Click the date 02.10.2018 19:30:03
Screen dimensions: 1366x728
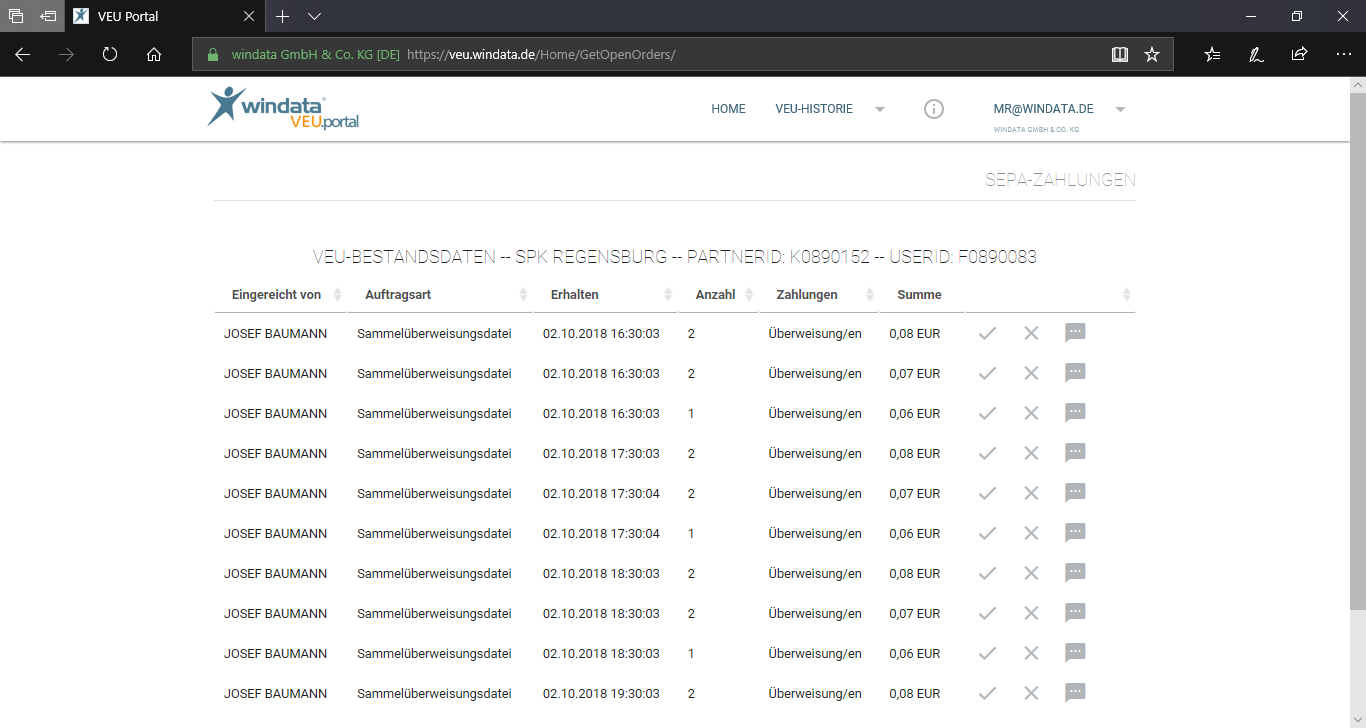click(x=601, y=693)
